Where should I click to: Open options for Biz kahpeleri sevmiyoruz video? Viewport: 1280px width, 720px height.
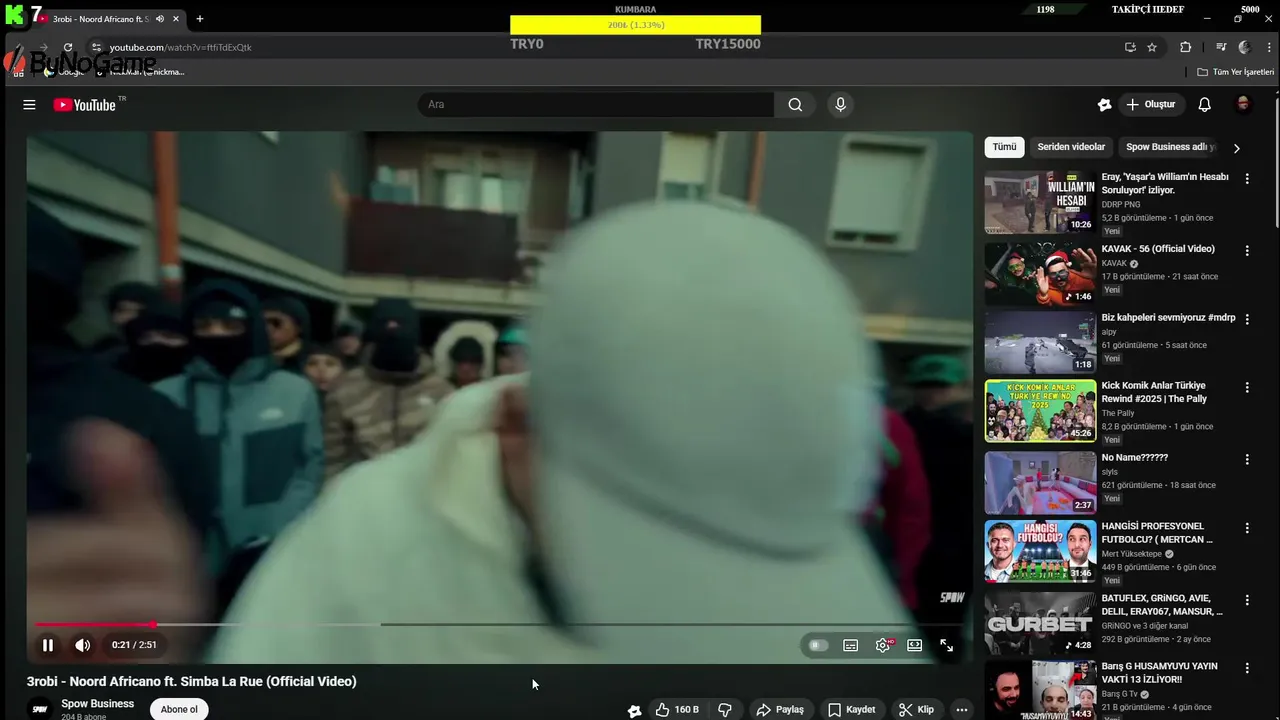coord(1247,319)
